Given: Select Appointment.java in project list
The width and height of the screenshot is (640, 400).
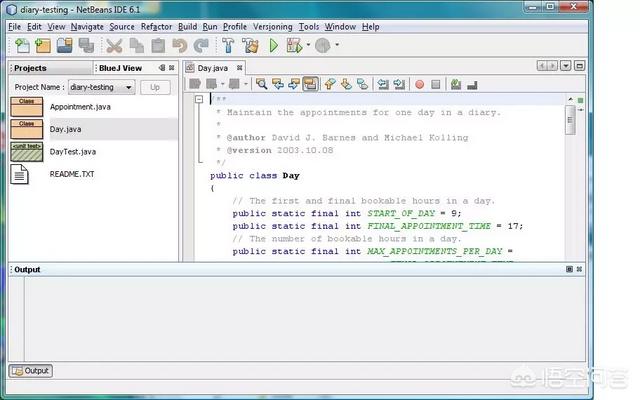Looking at the screenshot, I should 80,107.
